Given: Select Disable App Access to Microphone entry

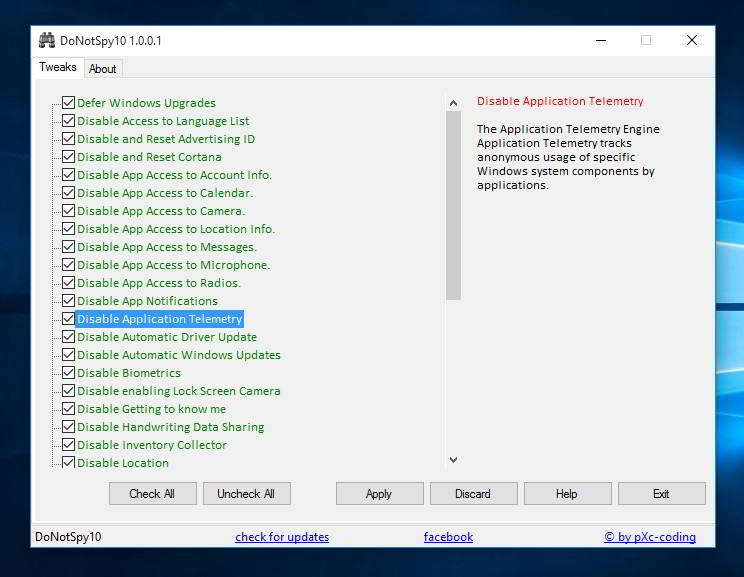Looking at the screenshot, I should point(173,265).
